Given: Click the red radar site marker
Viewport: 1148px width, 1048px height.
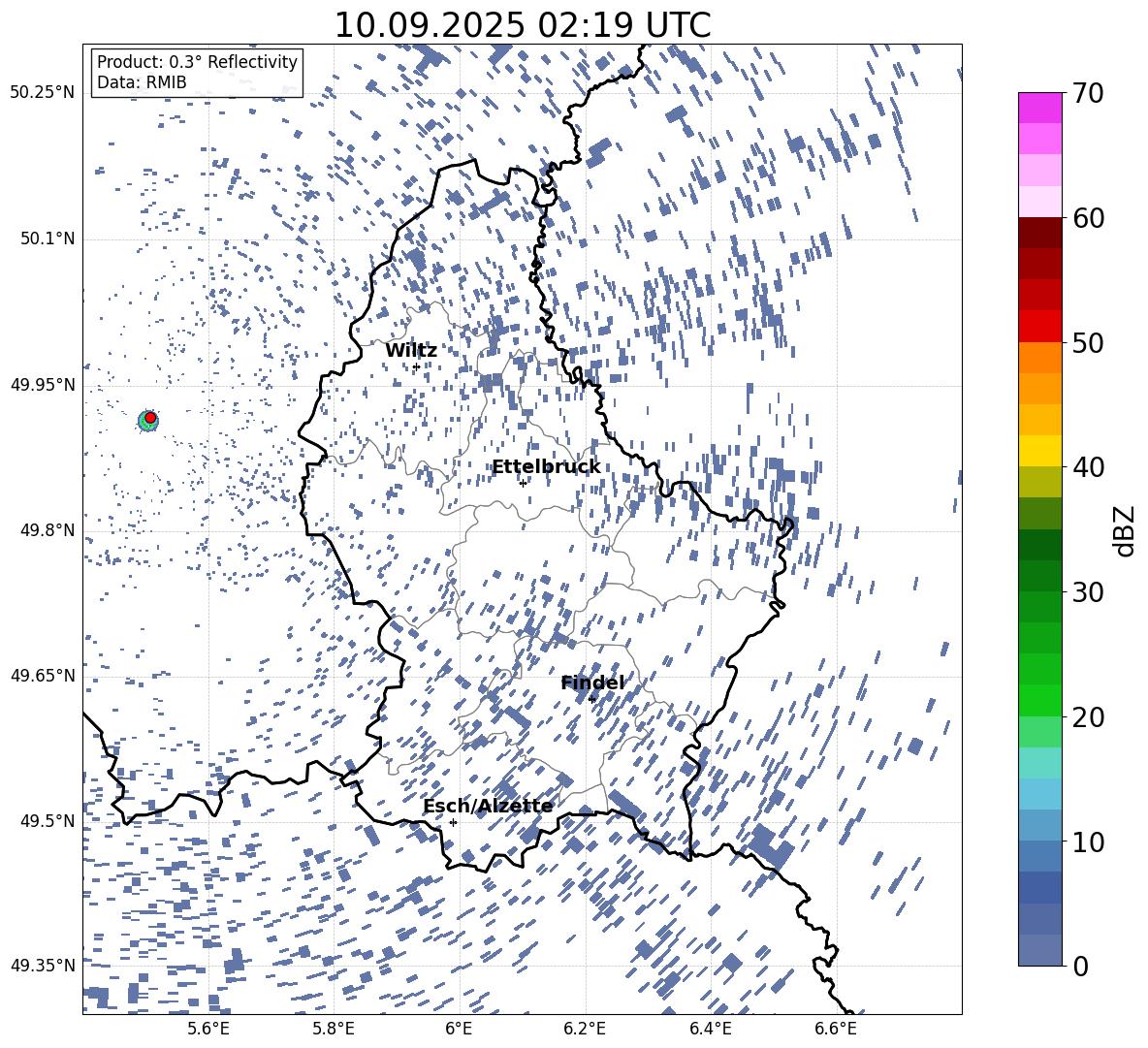Looking at the screenshot, I should point(150,418).
